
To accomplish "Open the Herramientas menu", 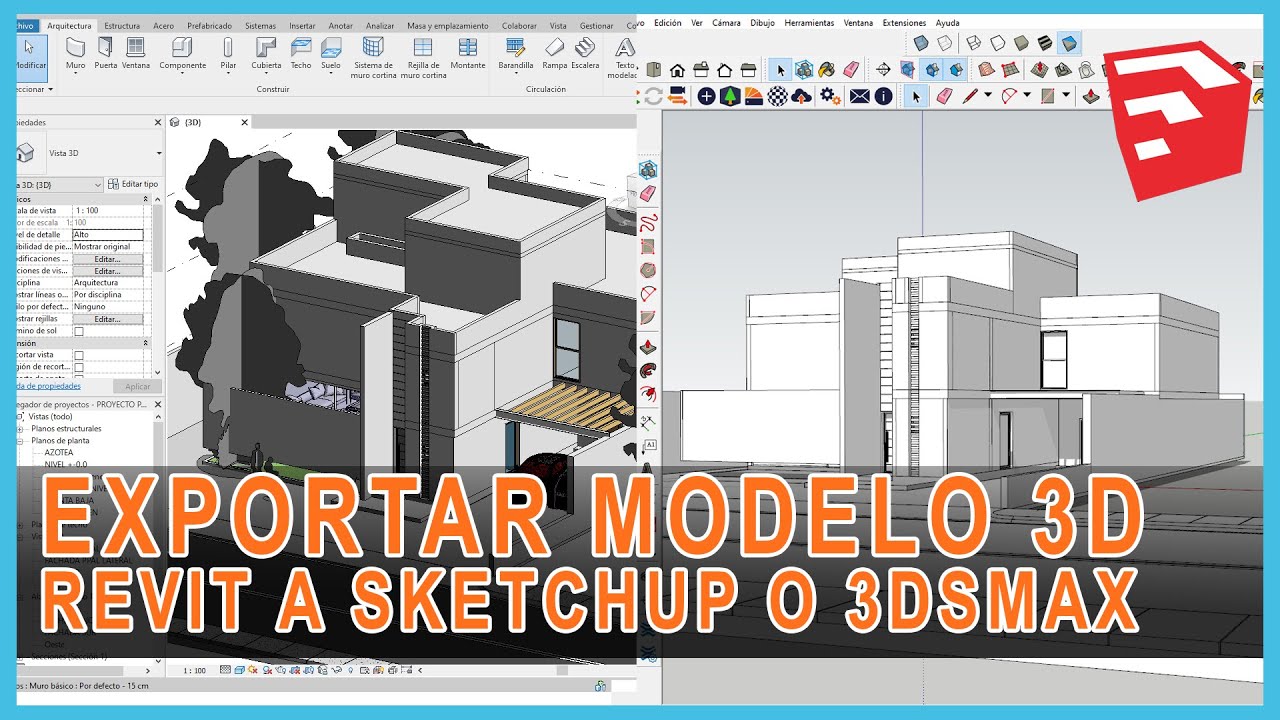I will [x=809, y=22].
